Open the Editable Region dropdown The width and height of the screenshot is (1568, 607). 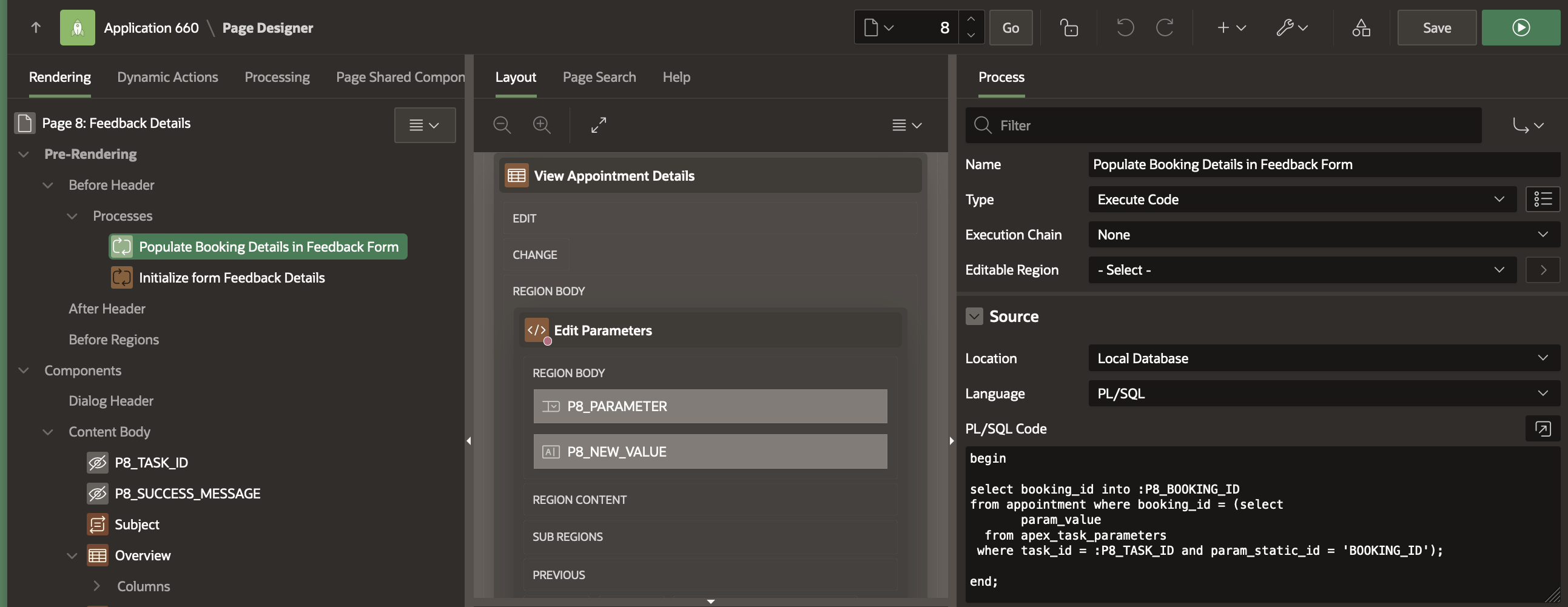click(x=1301, y=270)
